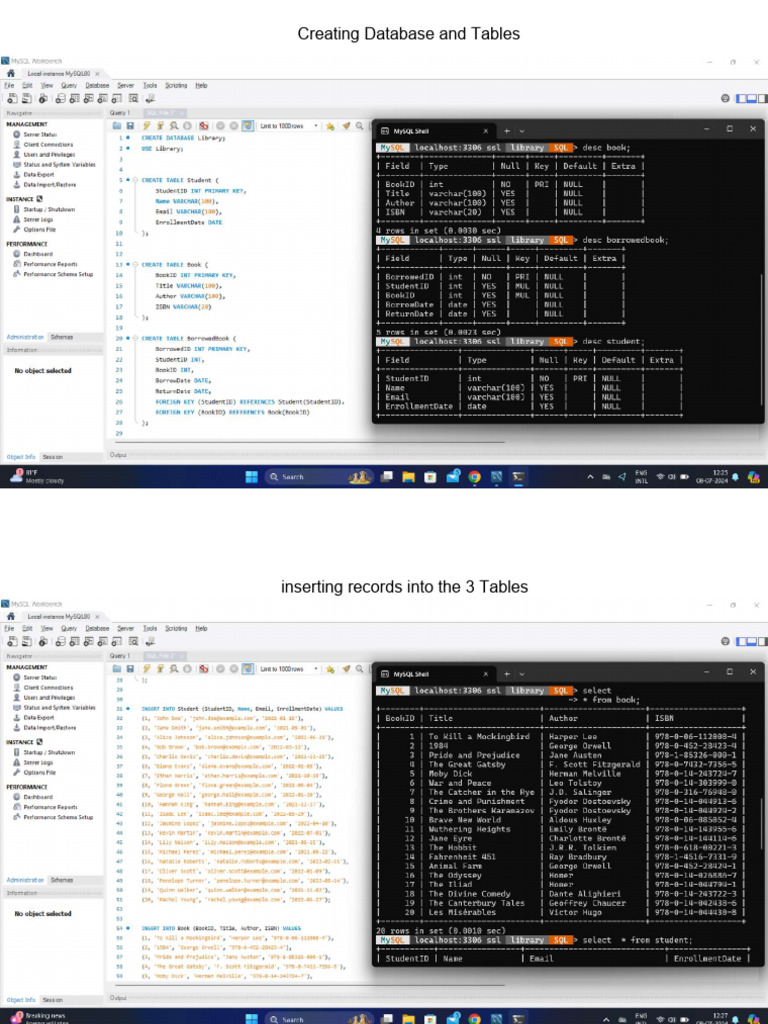Switch to Schemas tab in lower Navigator panel
Screen dimensions: 768x1024
point(62,880)
